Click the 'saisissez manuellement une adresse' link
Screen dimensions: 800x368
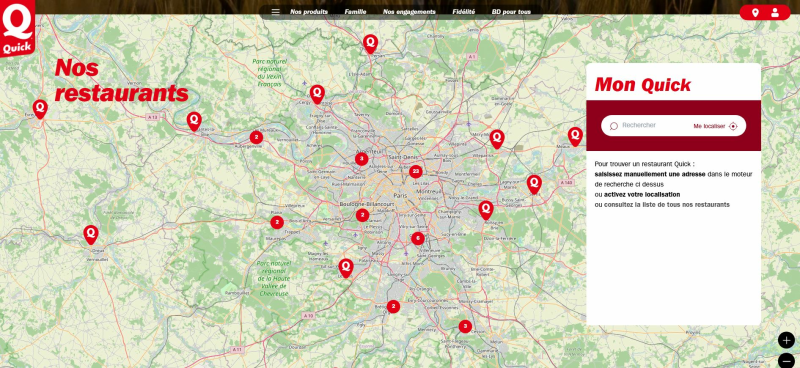click(650, 174)
